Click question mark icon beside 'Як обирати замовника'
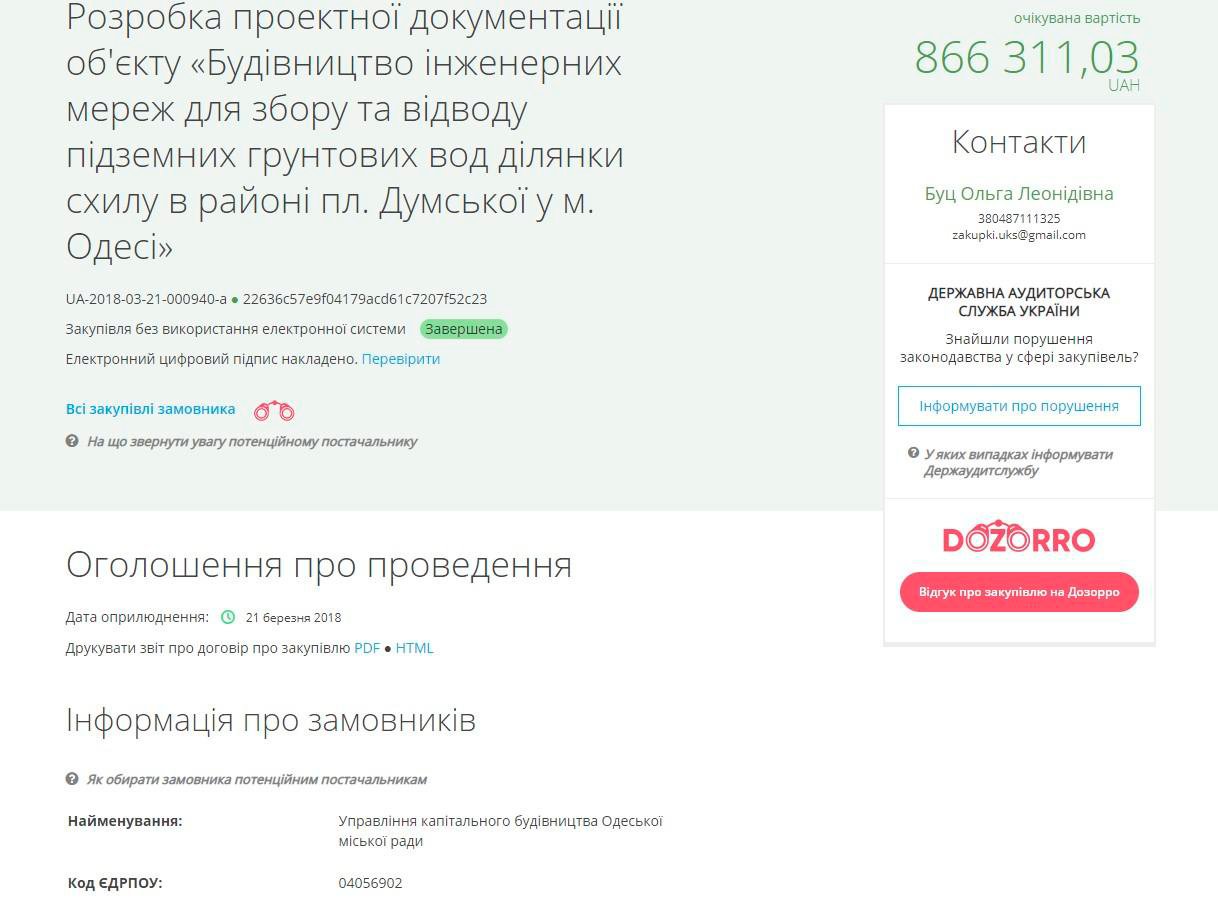Image resolution: width=1218 pixels, height=900 pixels. tap(72, 779)
